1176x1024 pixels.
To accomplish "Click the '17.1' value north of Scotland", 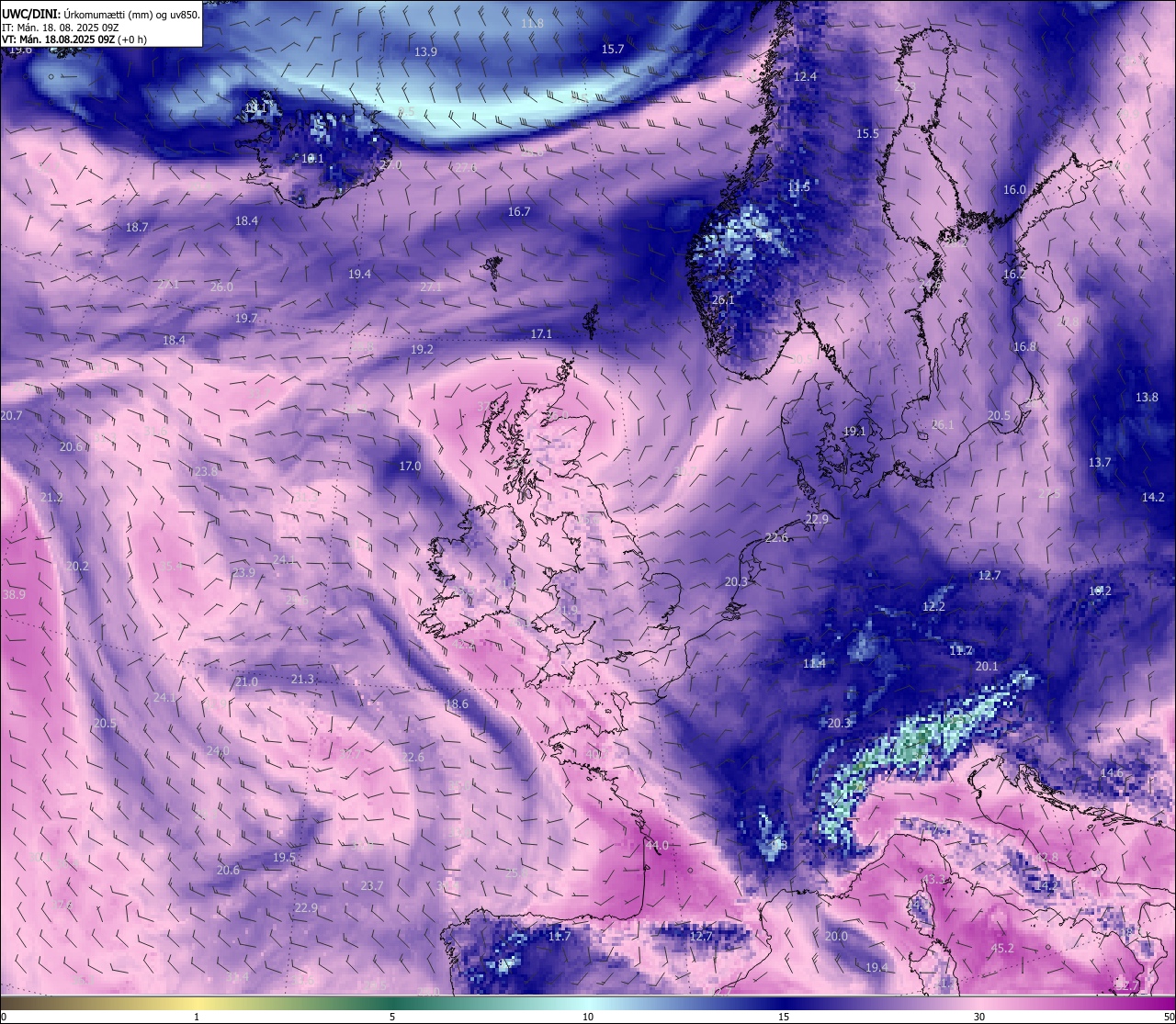I will [541, 333].
